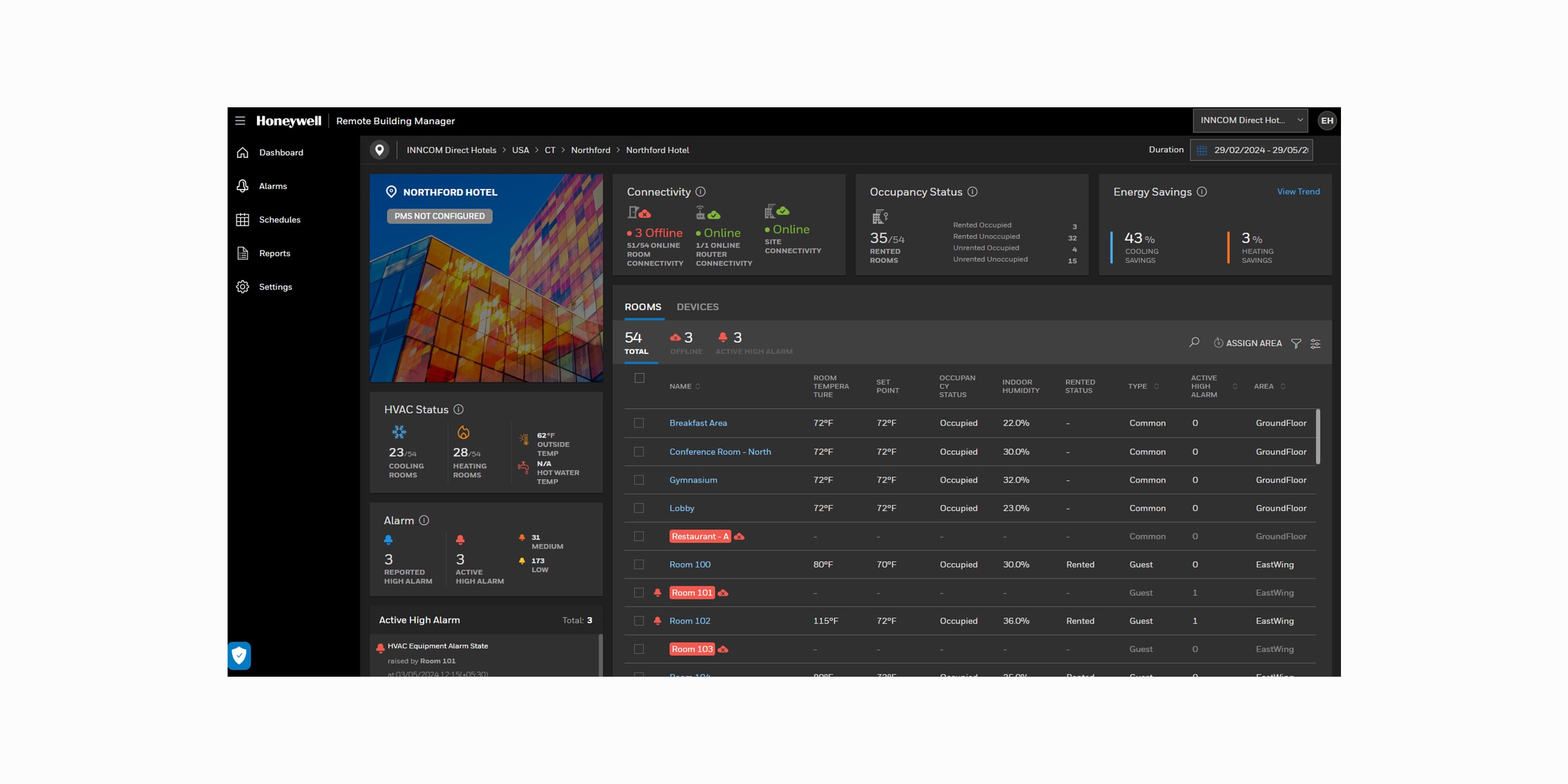1568x784 pixels.
Task: Open Dashboard from the sidebar menu
Action: pyautogui.click(x=281, y=152)
